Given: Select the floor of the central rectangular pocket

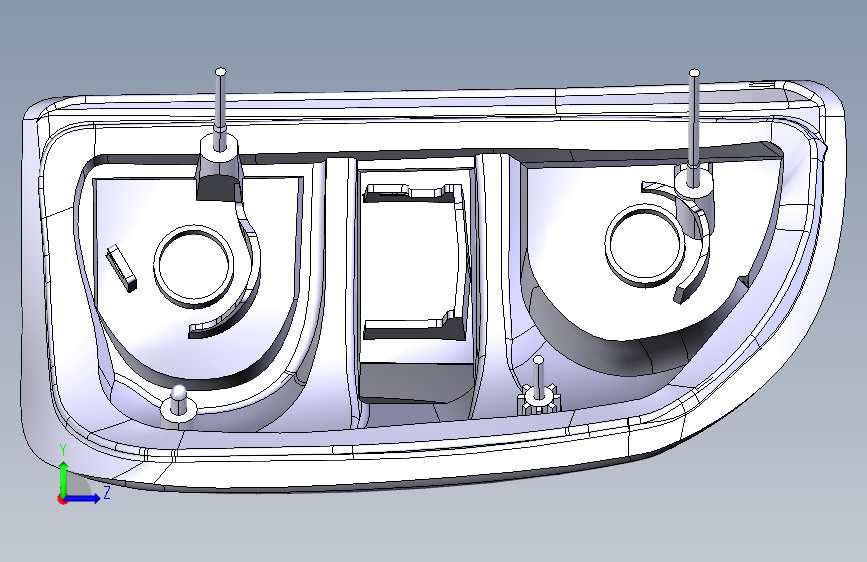Looking at the screenshot, I should (x=410, y=261).
